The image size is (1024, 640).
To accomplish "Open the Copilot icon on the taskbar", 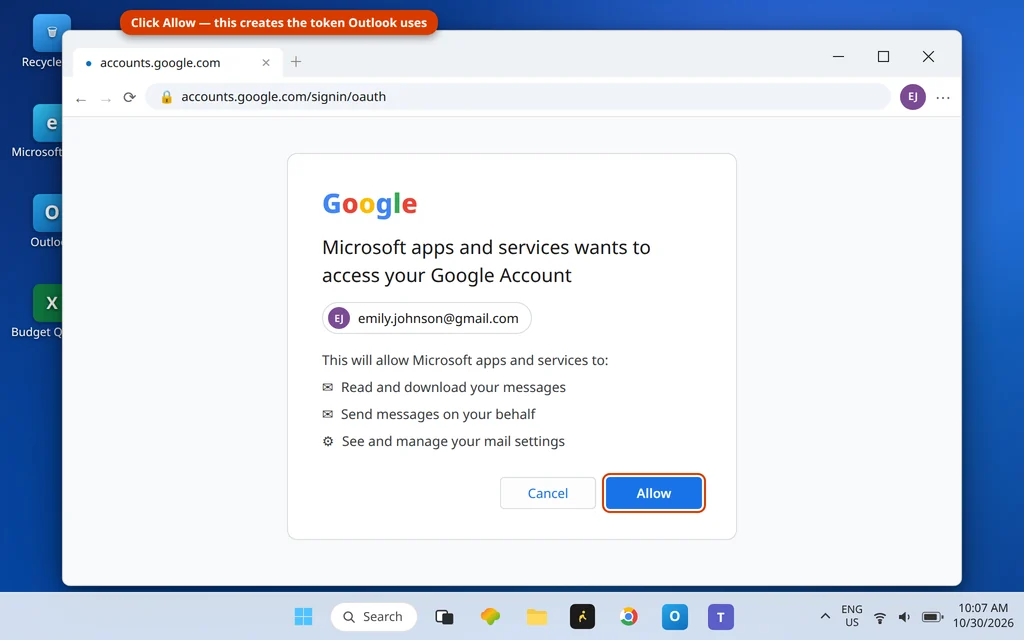I will coord(490,616).
